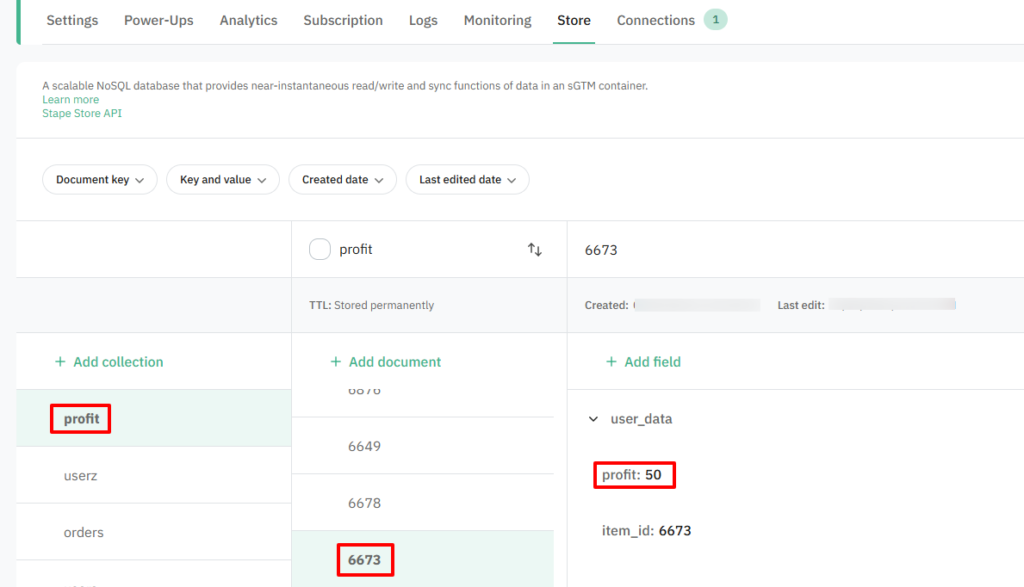Click the TTL: Stored permanently text
This screenshot has width=1024, height=587.
click(x=372, y=305)
